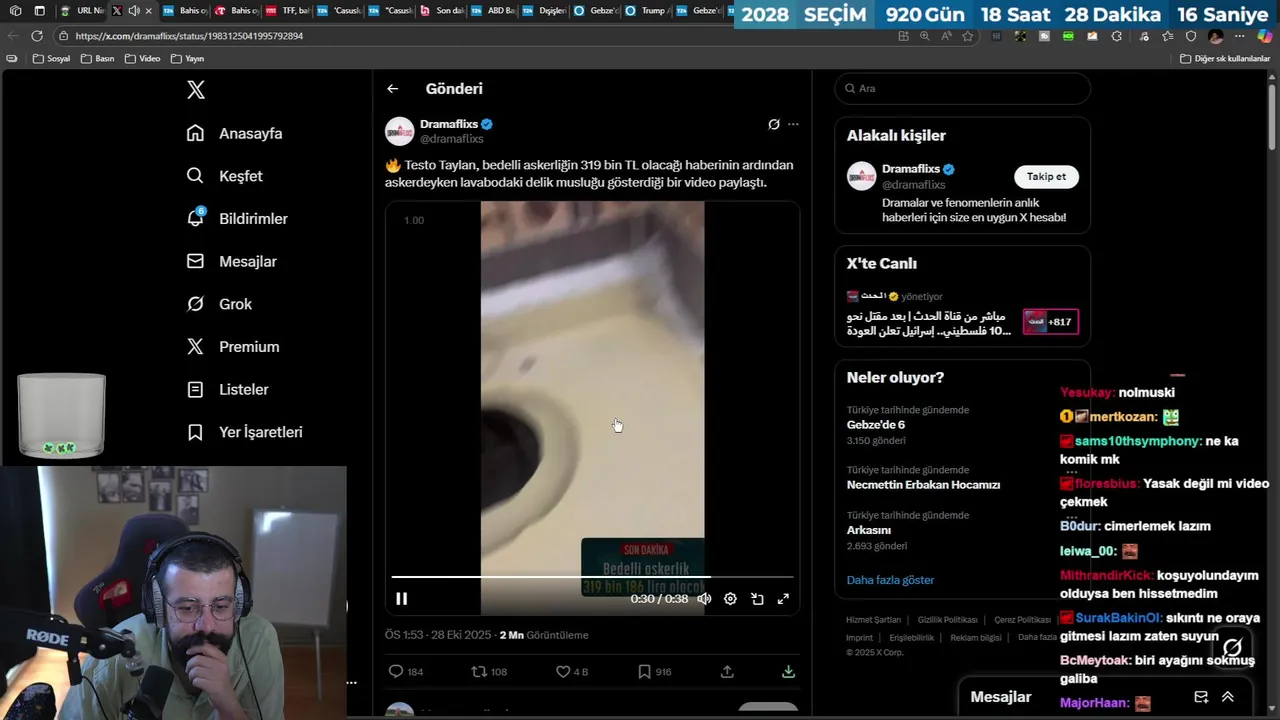Open video settings gear
Screen dimensions: 1280x720
(730, 599)
